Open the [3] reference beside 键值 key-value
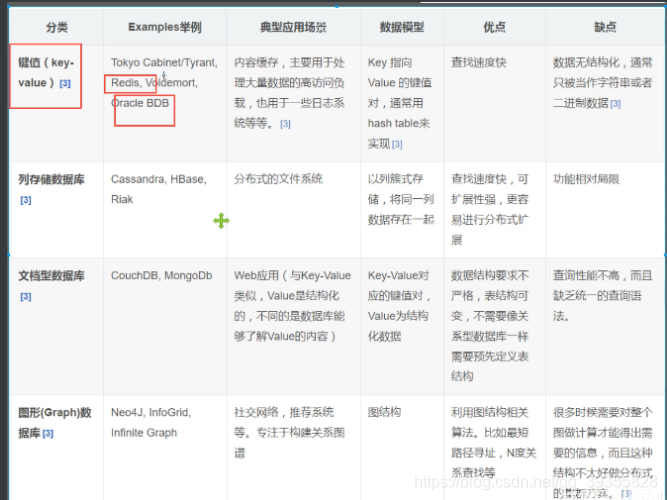This screenshot has width=667, height=500. (65, 83)
